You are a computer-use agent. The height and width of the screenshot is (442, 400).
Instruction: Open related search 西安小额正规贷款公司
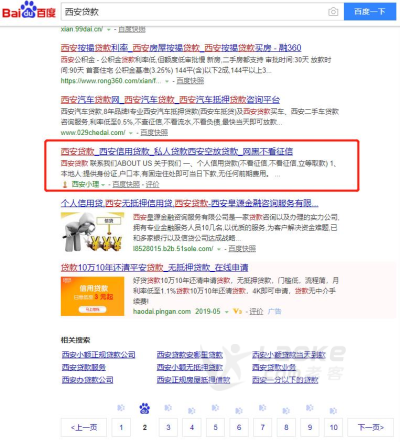(98, 355)
